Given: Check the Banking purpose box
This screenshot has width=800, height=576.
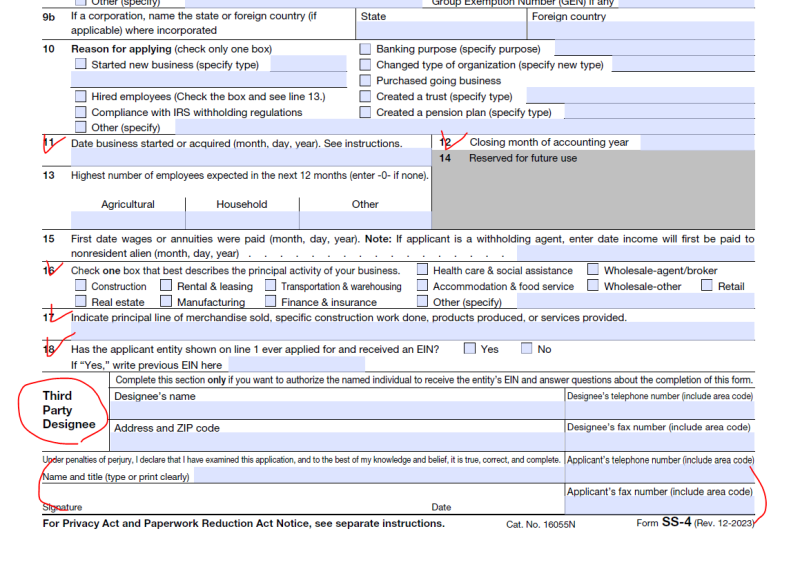Looking at the screenshot, I should click(x=365, y=49).
